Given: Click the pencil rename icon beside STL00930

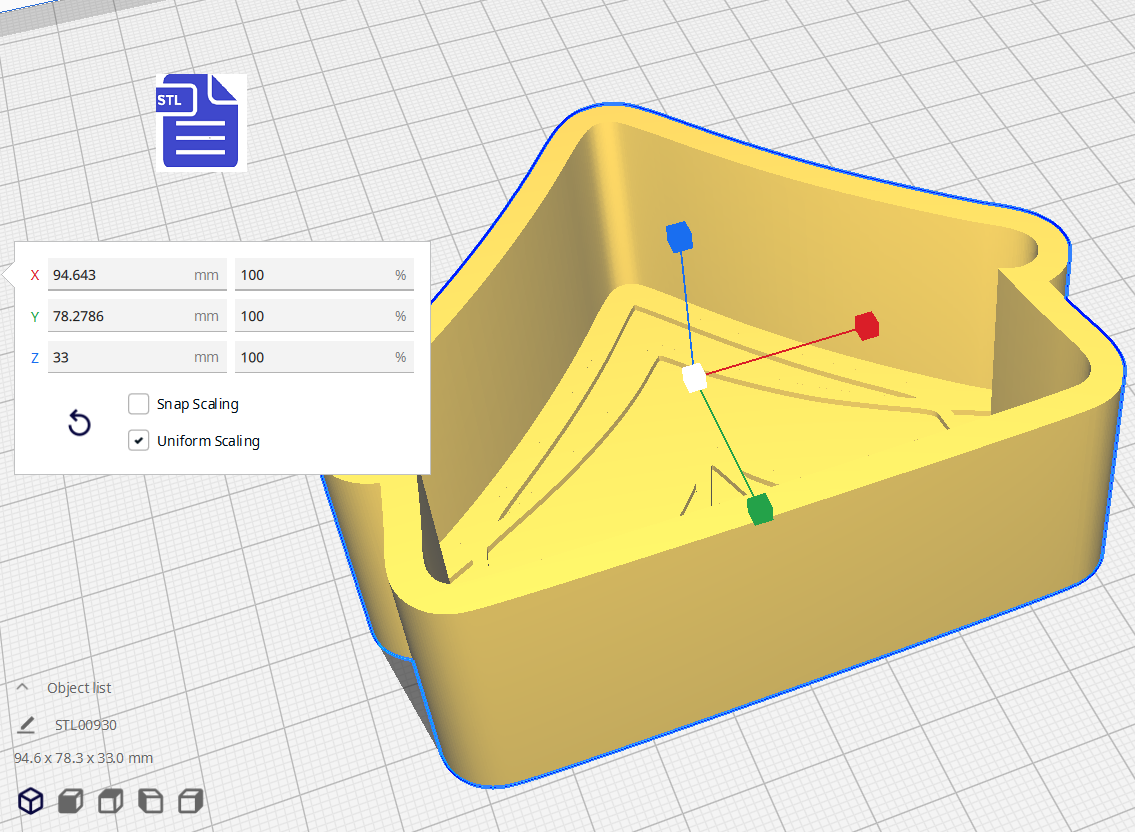Looking at the screenshot, I should [27, 725].
